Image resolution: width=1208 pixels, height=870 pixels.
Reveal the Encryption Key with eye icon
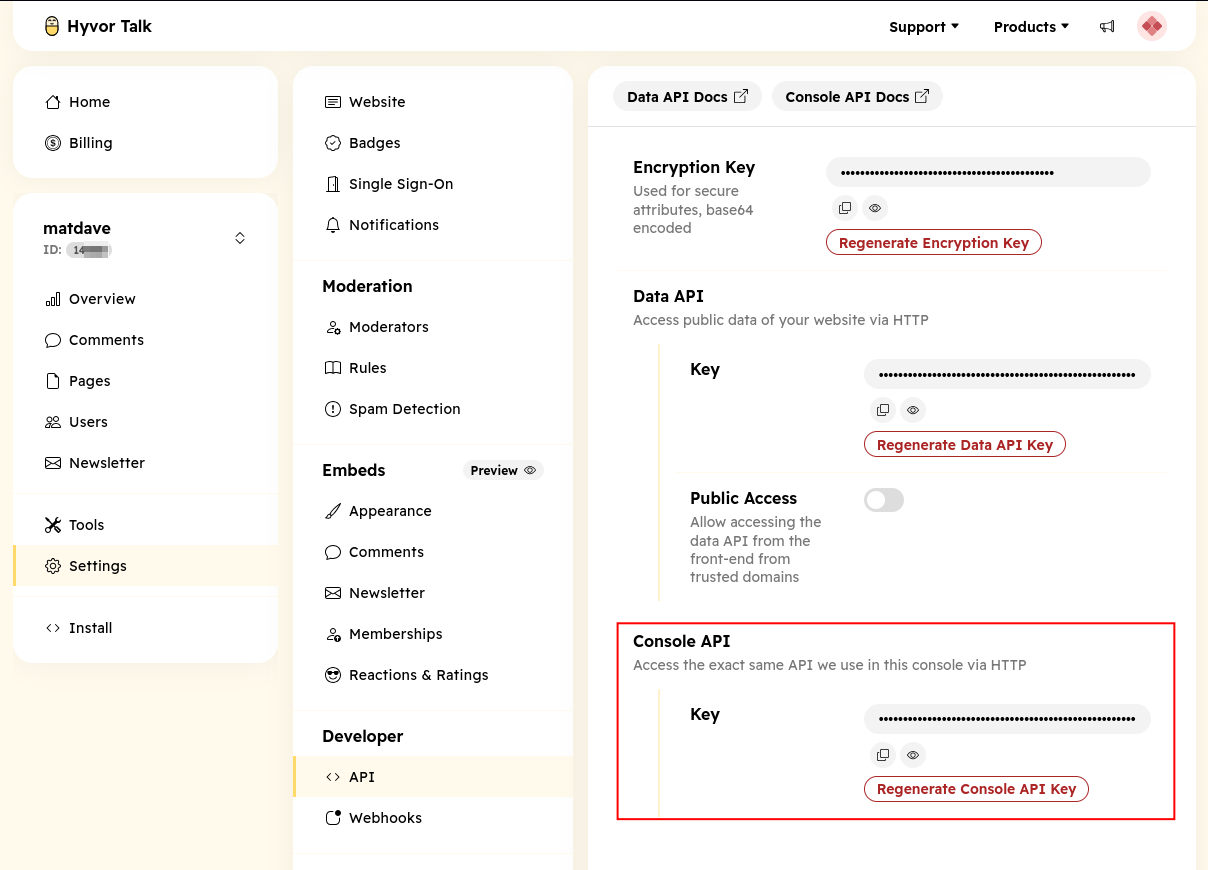pos(875,208)
